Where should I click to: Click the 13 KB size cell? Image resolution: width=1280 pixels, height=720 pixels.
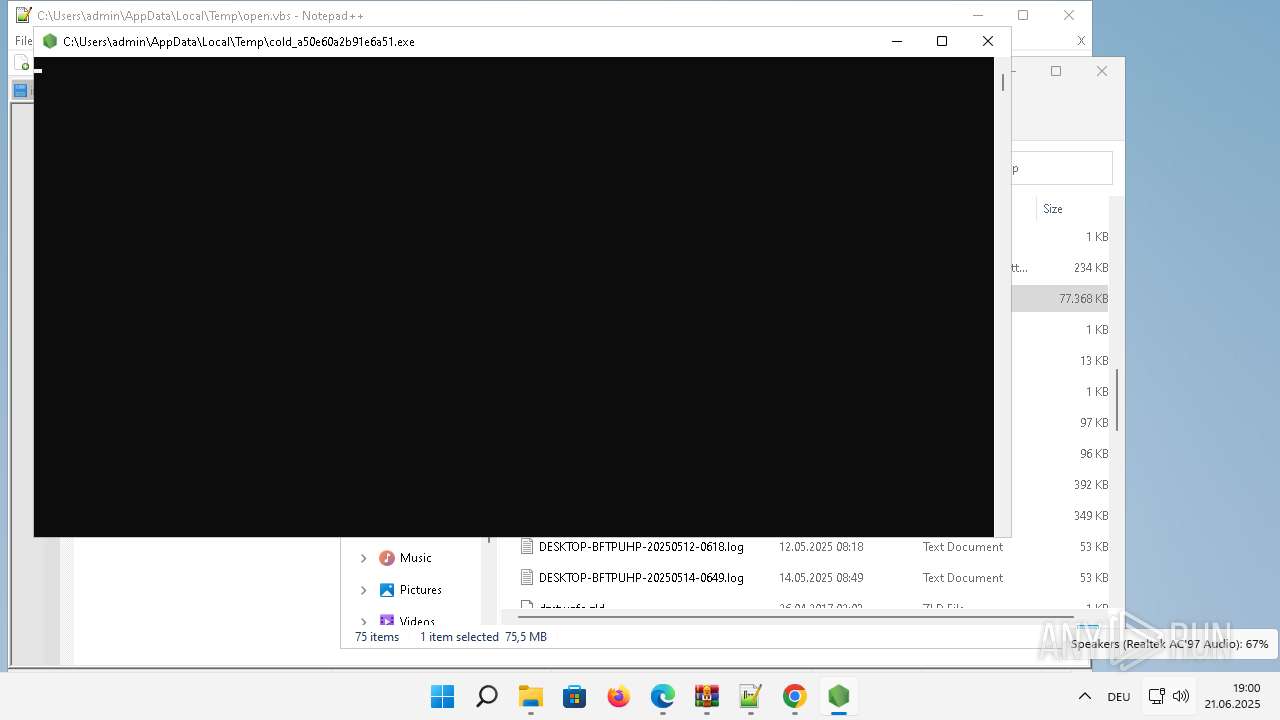[x=1094, y=361]
